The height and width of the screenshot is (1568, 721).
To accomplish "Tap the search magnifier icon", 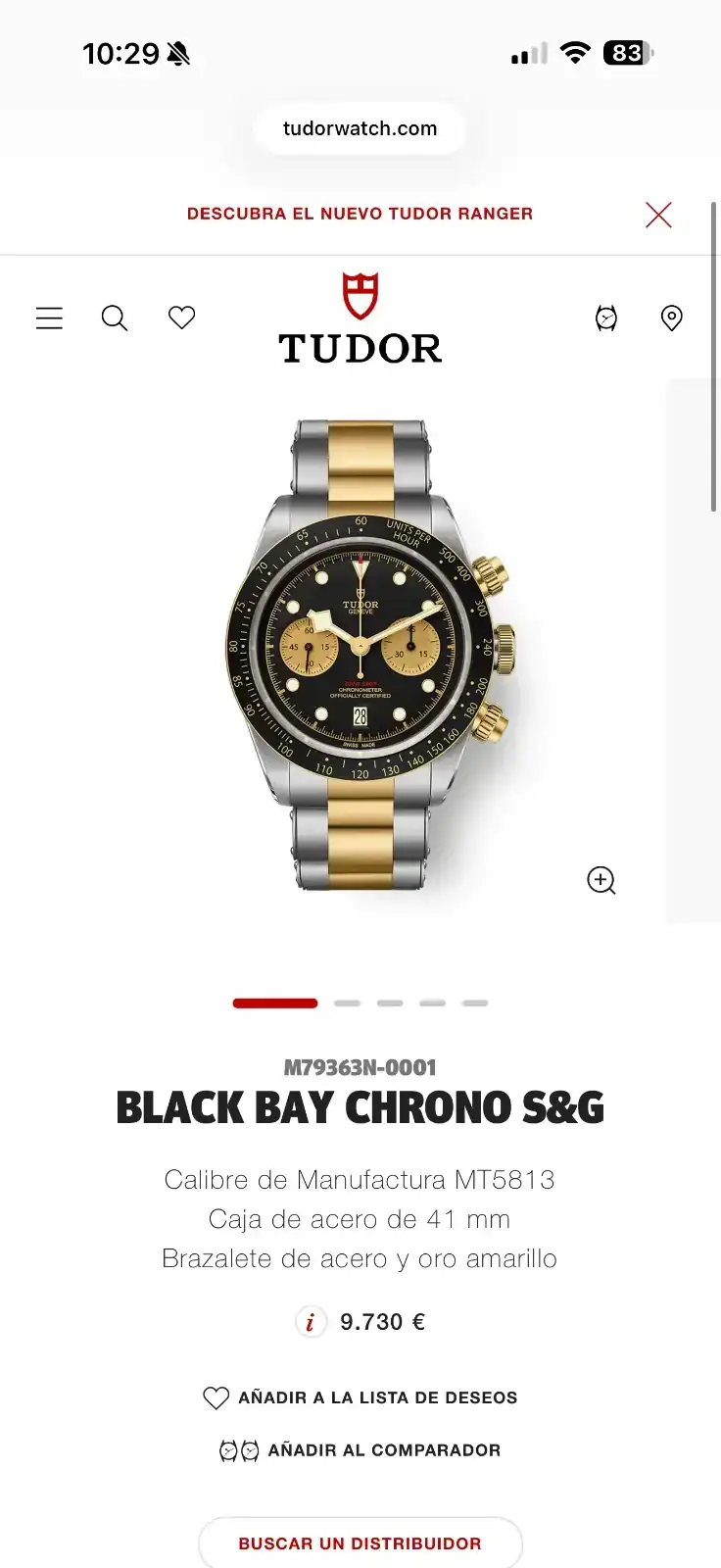I will (115, 318).
